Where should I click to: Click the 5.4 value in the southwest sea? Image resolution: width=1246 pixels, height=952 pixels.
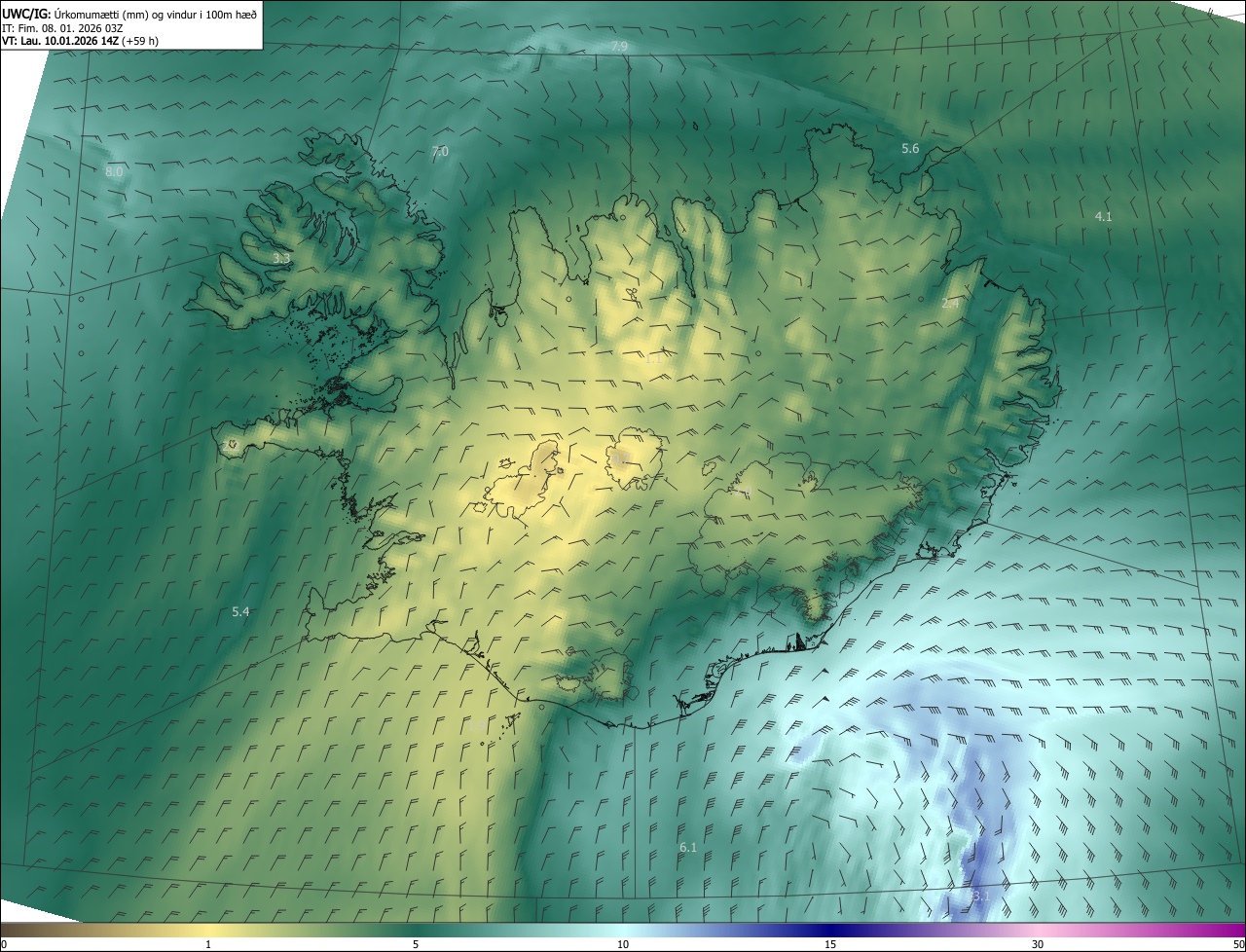tap(240, 612)
